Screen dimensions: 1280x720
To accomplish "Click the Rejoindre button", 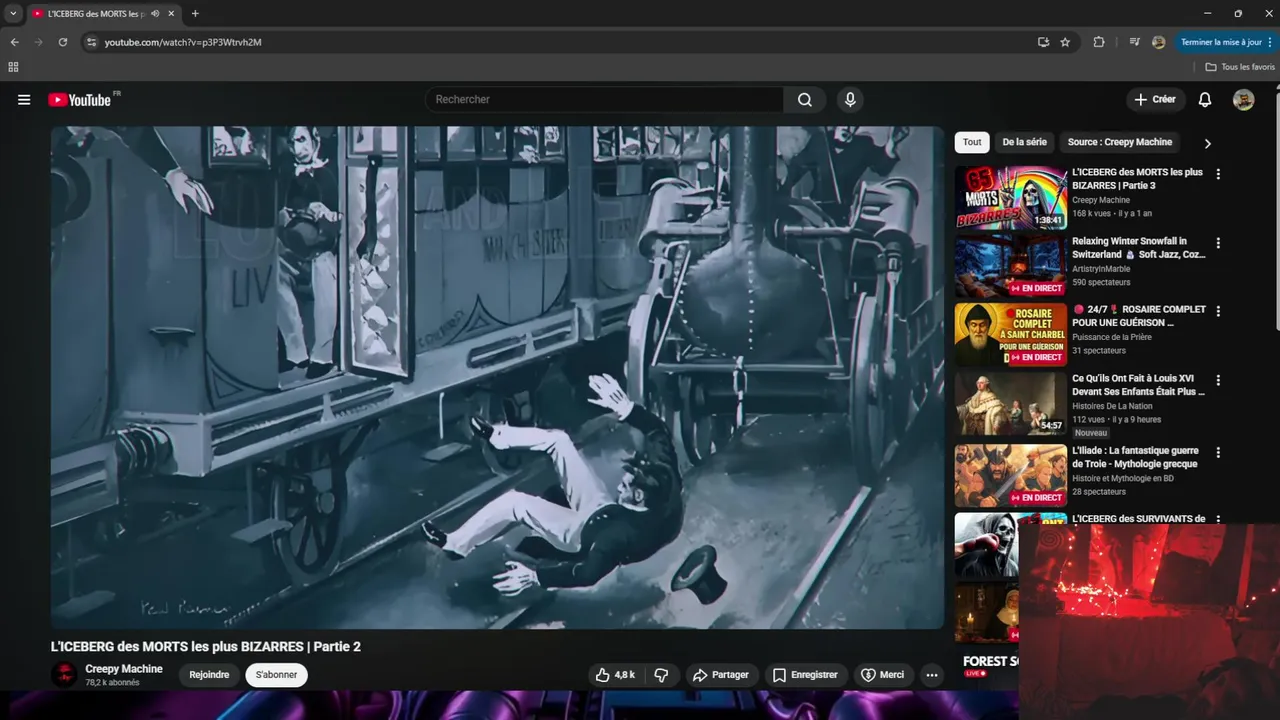I will pyautogui.click(x=209, y=675).
